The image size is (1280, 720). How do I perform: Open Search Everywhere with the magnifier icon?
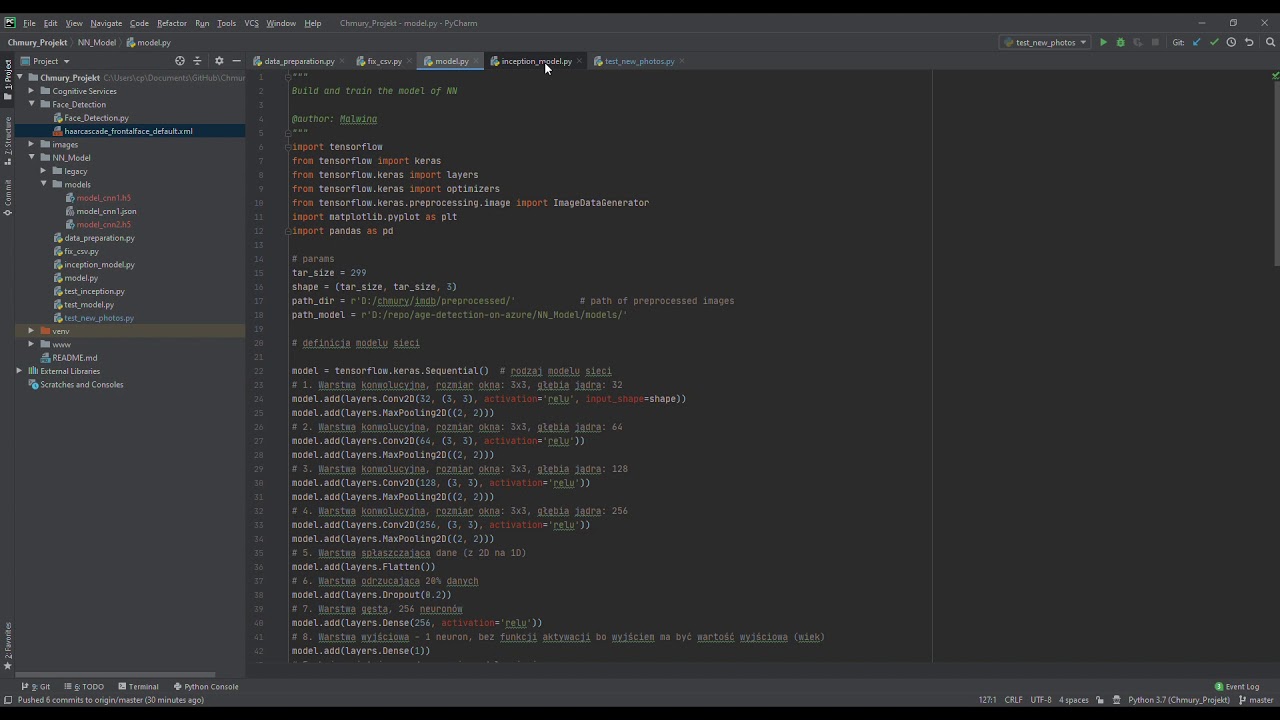[x=1271, y=42]
